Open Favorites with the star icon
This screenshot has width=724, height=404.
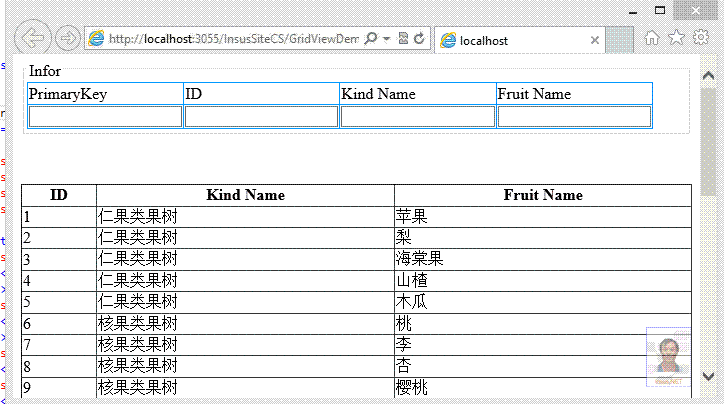[x=676, y=37]
